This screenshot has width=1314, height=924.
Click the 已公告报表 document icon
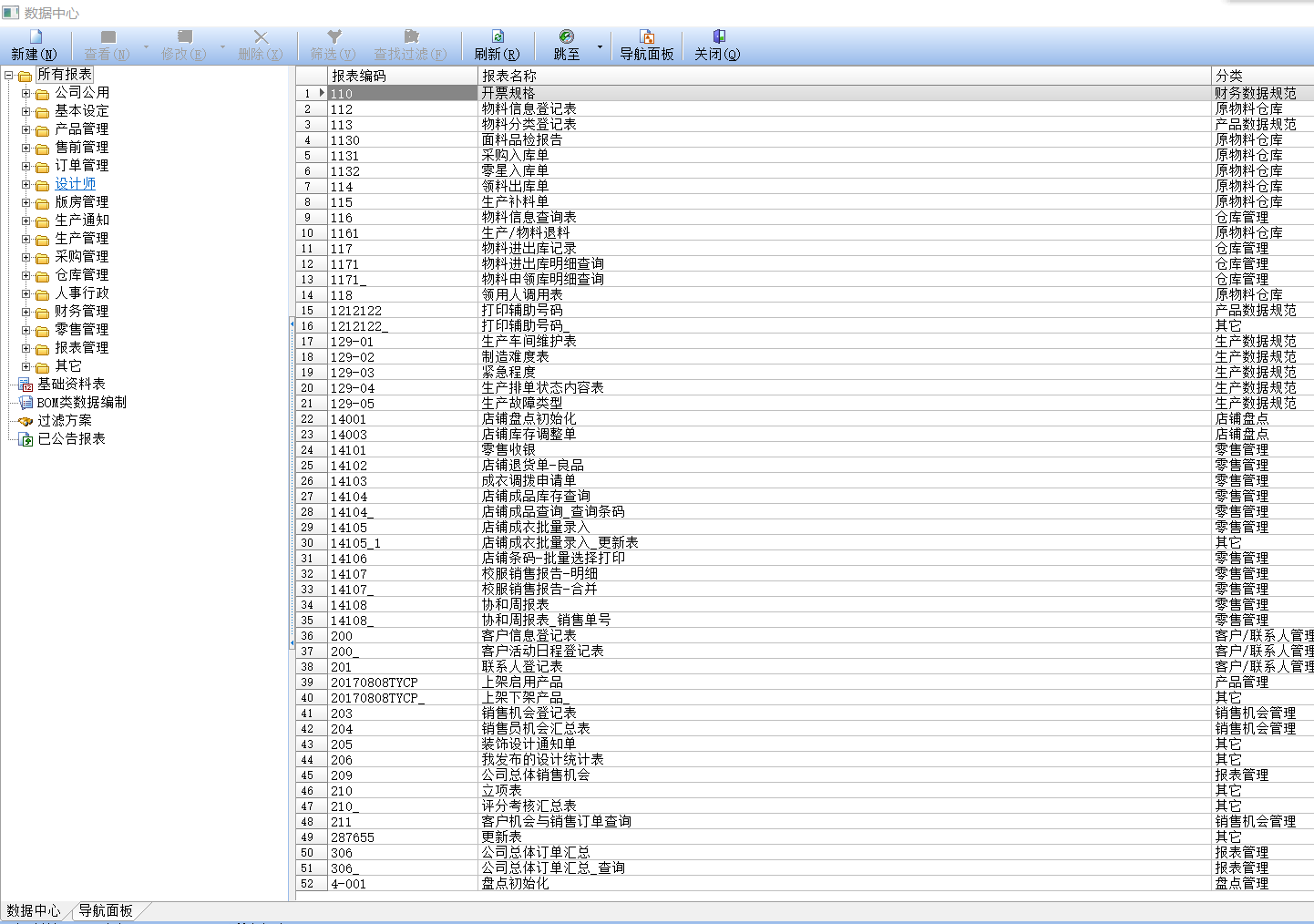tap(26, 439)
